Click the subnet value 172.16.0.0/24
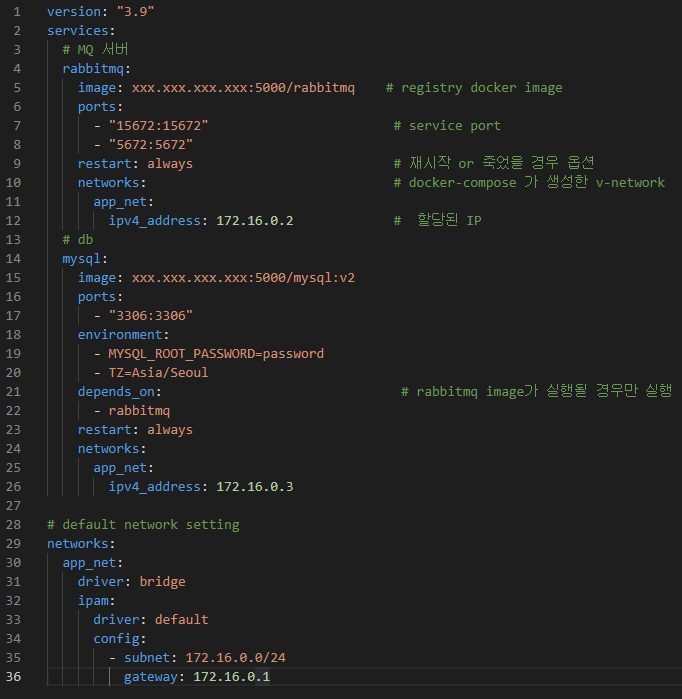The width and height of the screenshot is (682, 699). (x=235, y=658)
